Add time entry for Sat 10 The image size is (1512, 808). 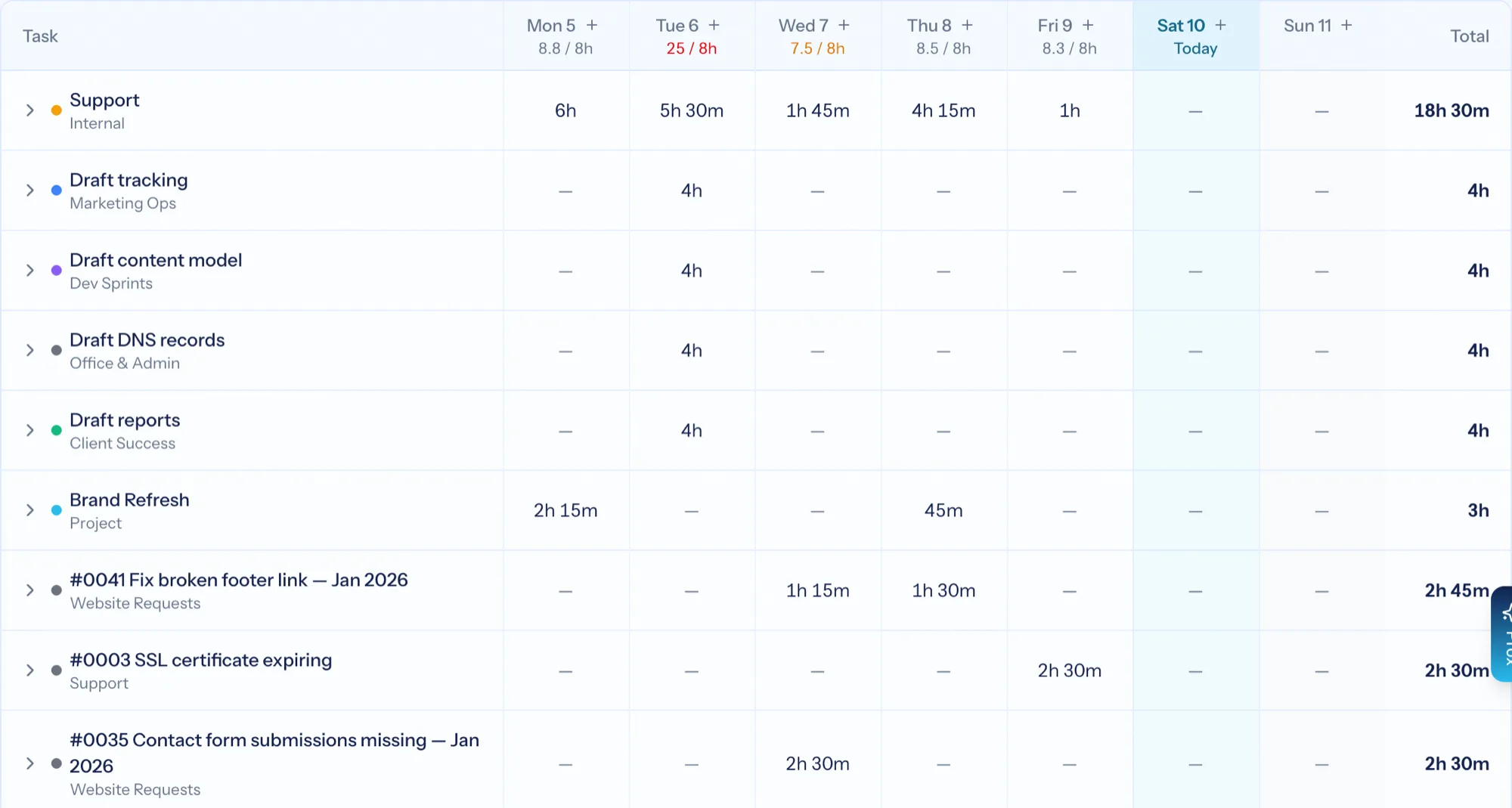click(1220, 25)
